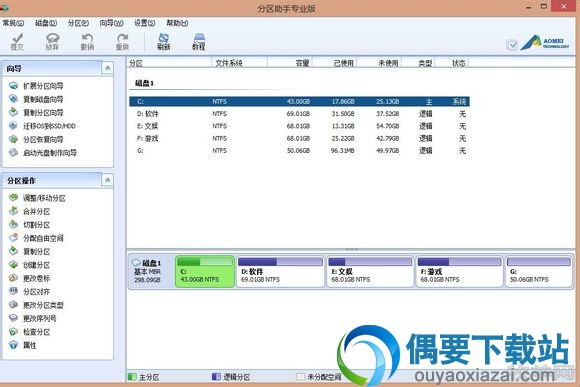
Task: Open the 向导 menu
Action: [x=111, y=23]
